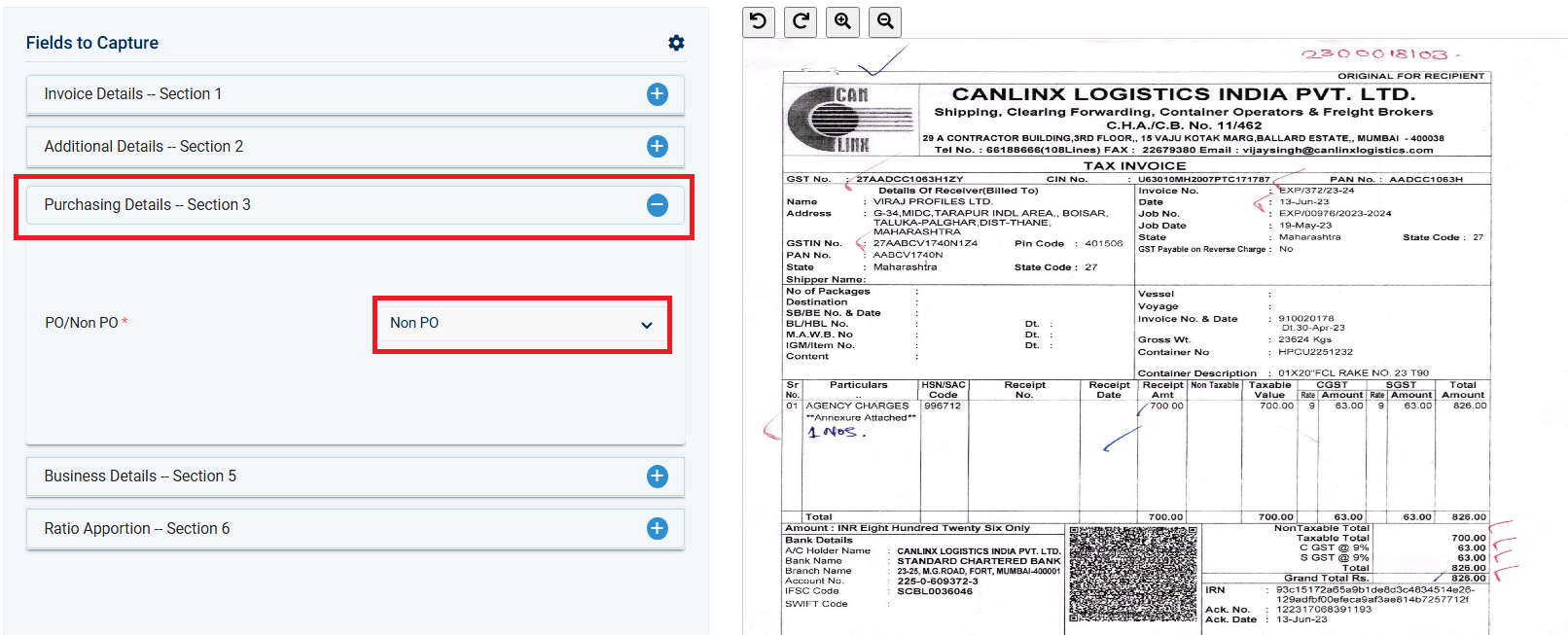Click the QR code on the invoice
The width and height of the screenshot is (1568, 635).
(1133, 574)
